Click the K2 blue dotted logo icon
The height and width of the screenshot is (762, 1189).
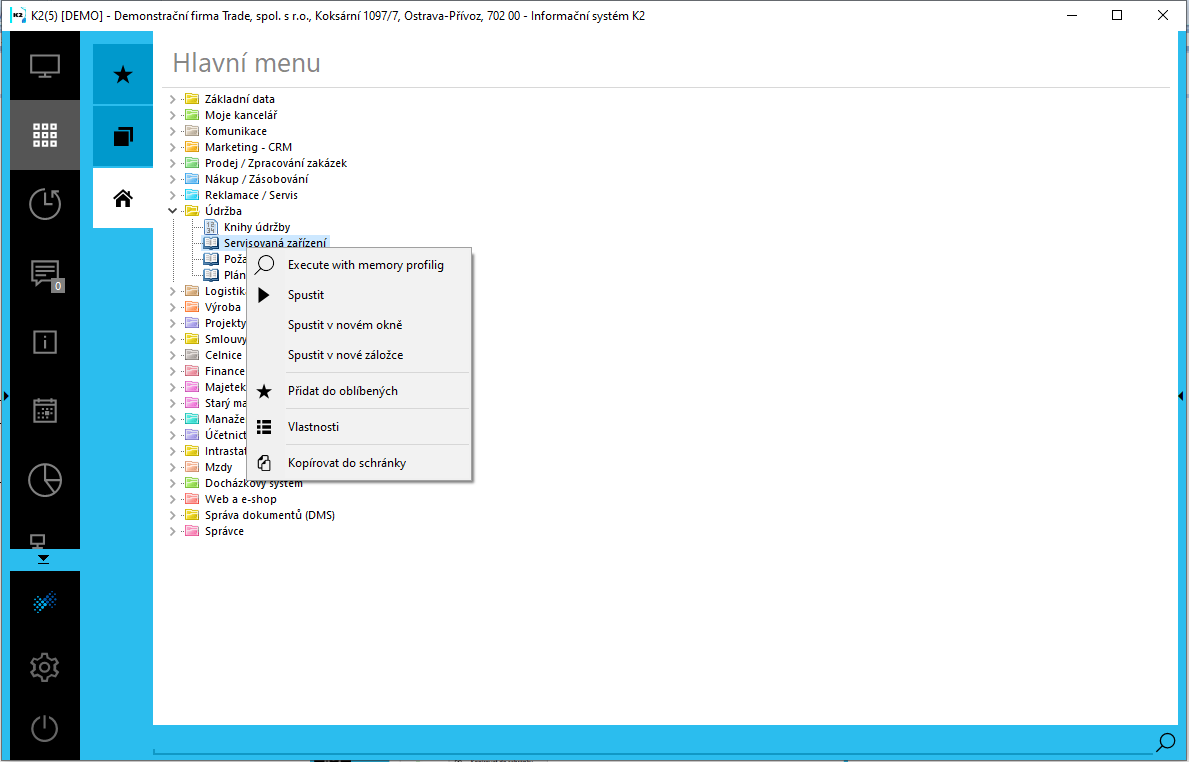click(x=45, y=603)
